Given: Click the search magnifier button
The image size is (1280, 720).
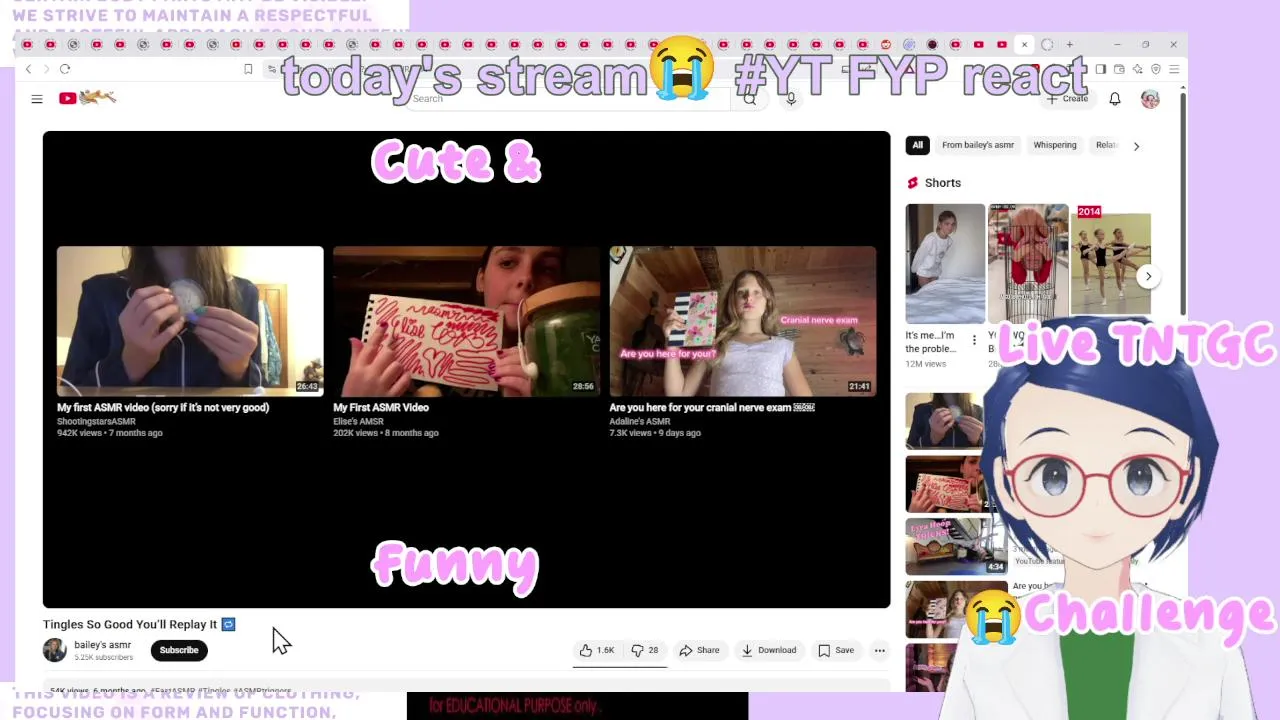Looking at the screenshot, I should [749, 98].
